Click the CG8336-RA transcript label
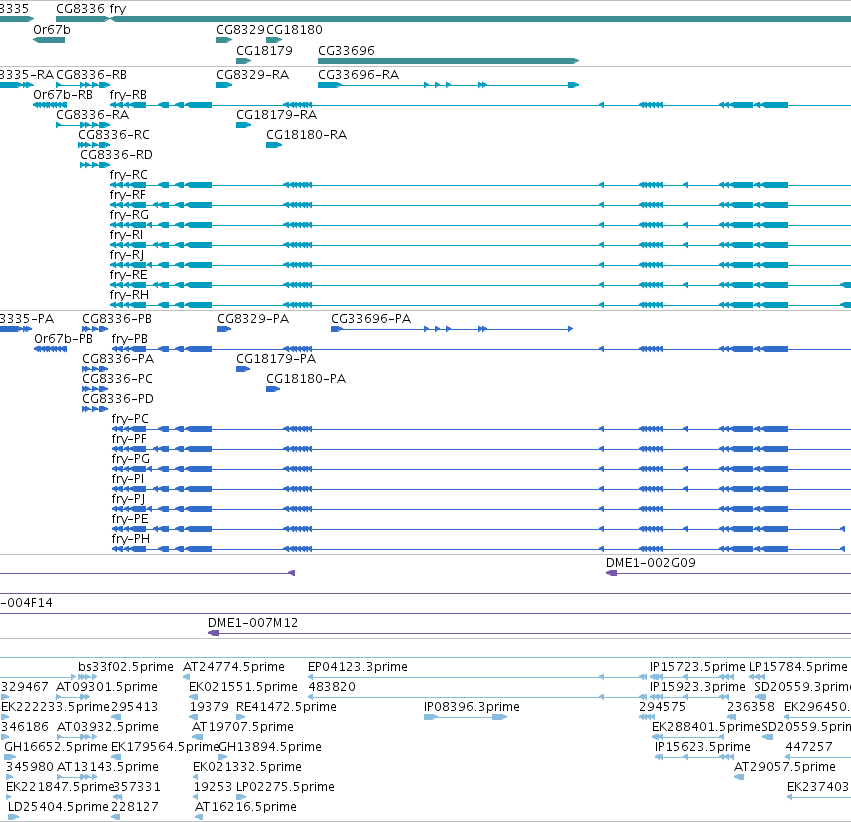 tap(93, 114)
